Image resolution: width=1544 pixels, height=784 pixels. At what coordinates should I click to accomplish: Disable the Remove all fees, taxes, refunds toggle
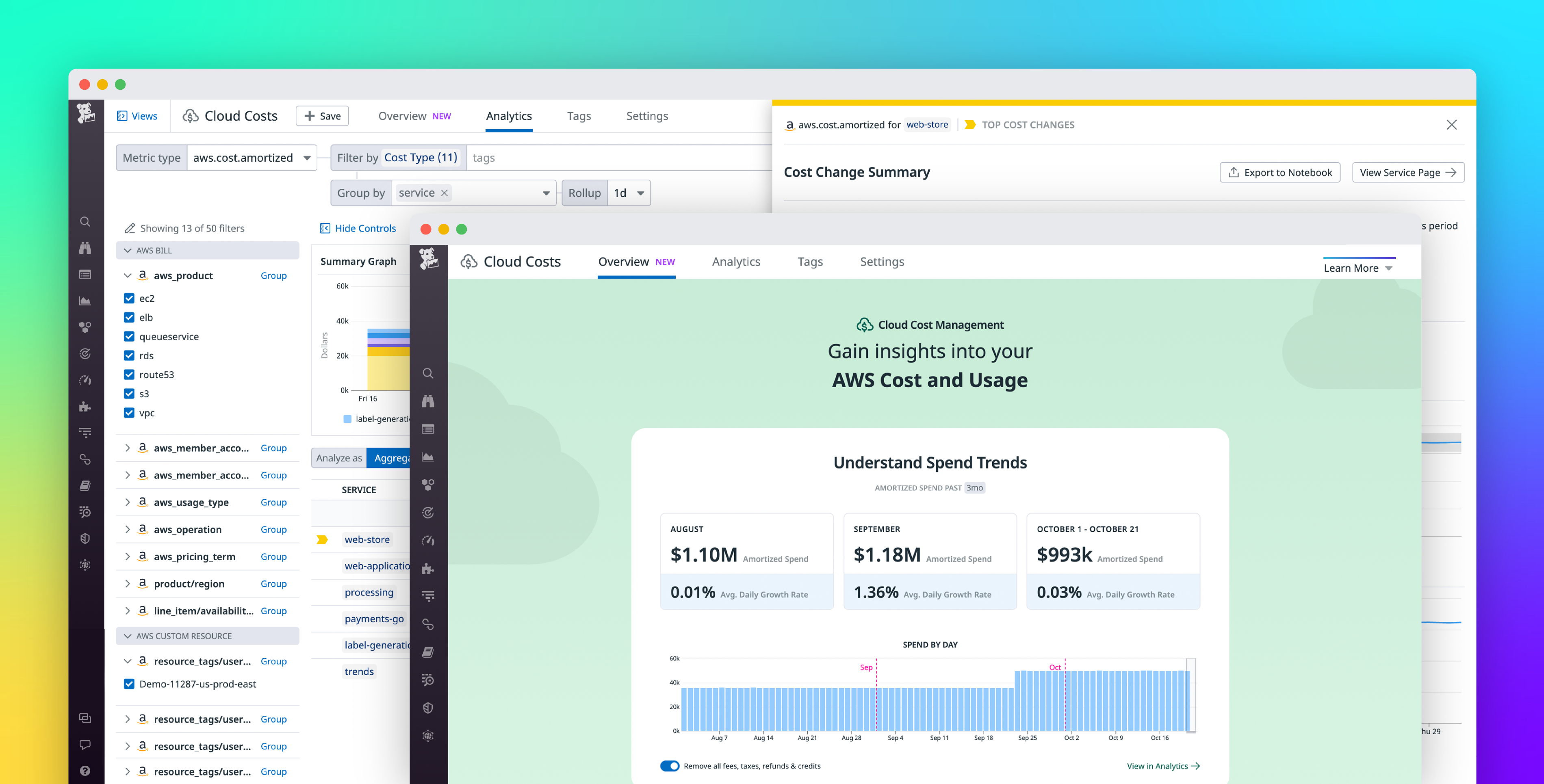670,765
